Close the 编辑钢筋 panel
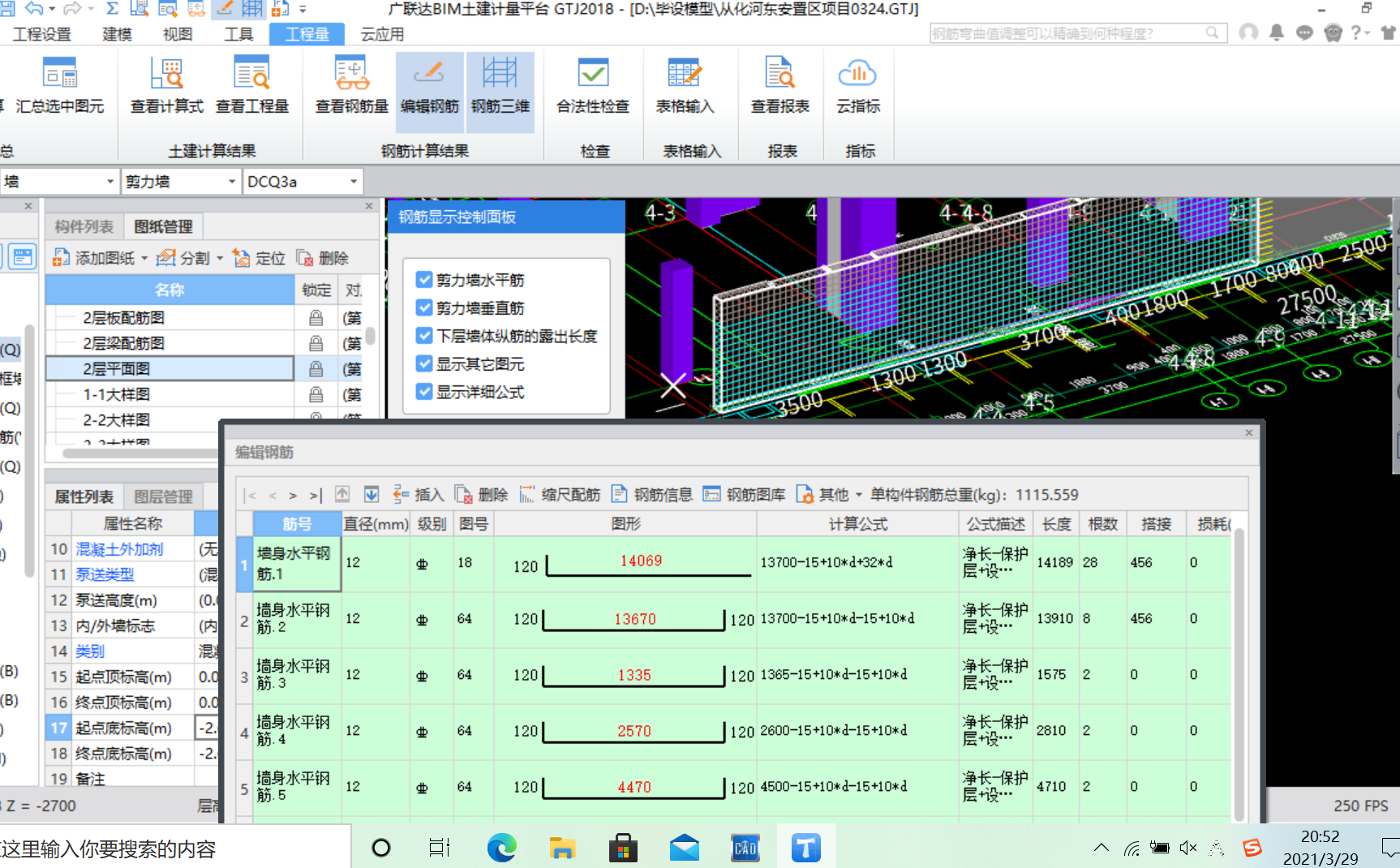Viewport: 1400px width, 868px height. pos(1249,432)
